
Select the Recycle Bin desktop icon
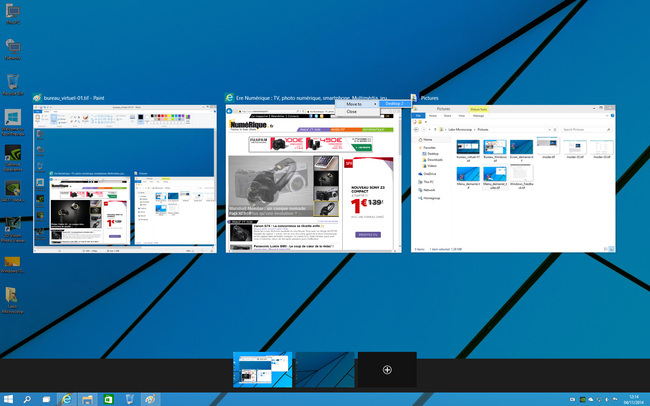13,85
